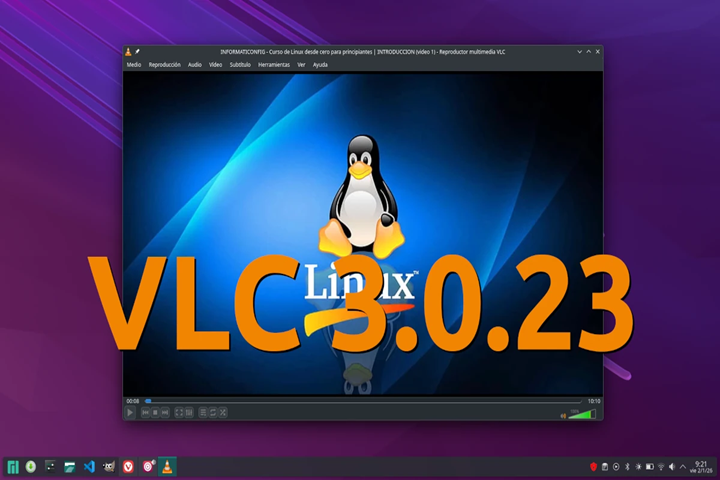Open the red shield tray icon
The height and width of the screenshot is (480, 720).
pyautogui.click(x=593, y=467)
